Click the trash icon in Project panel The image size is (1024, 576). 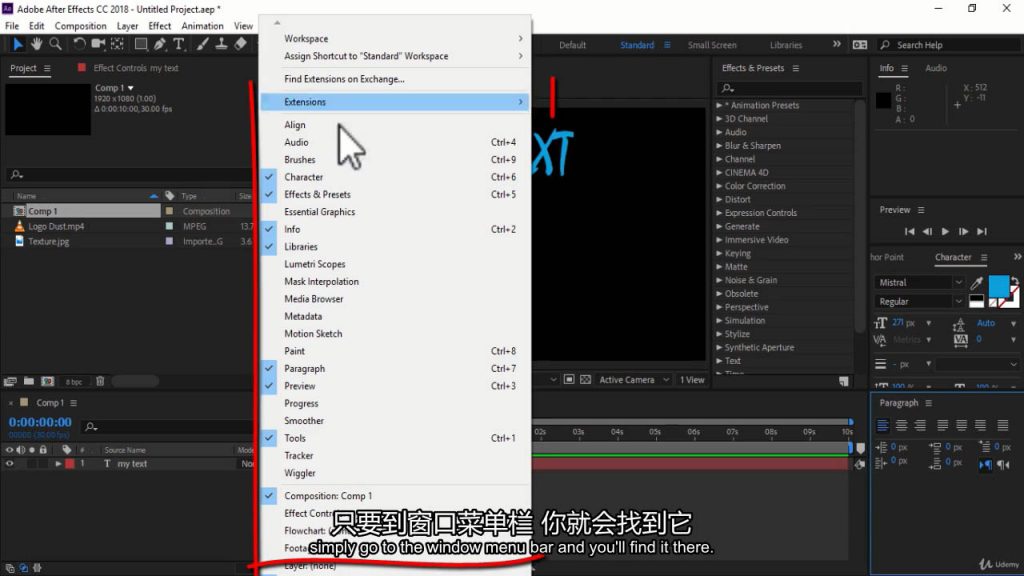coord(100,381)
